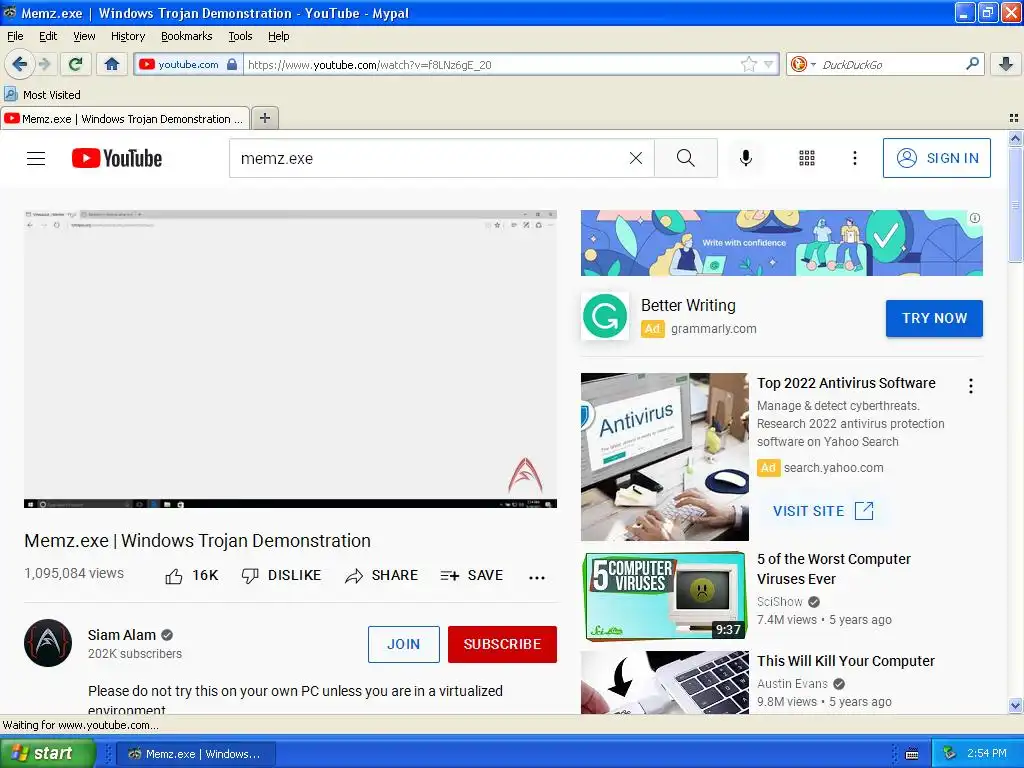Open the browser home page icon
Screen dimensions: 1024x768
tap(112, 64)
